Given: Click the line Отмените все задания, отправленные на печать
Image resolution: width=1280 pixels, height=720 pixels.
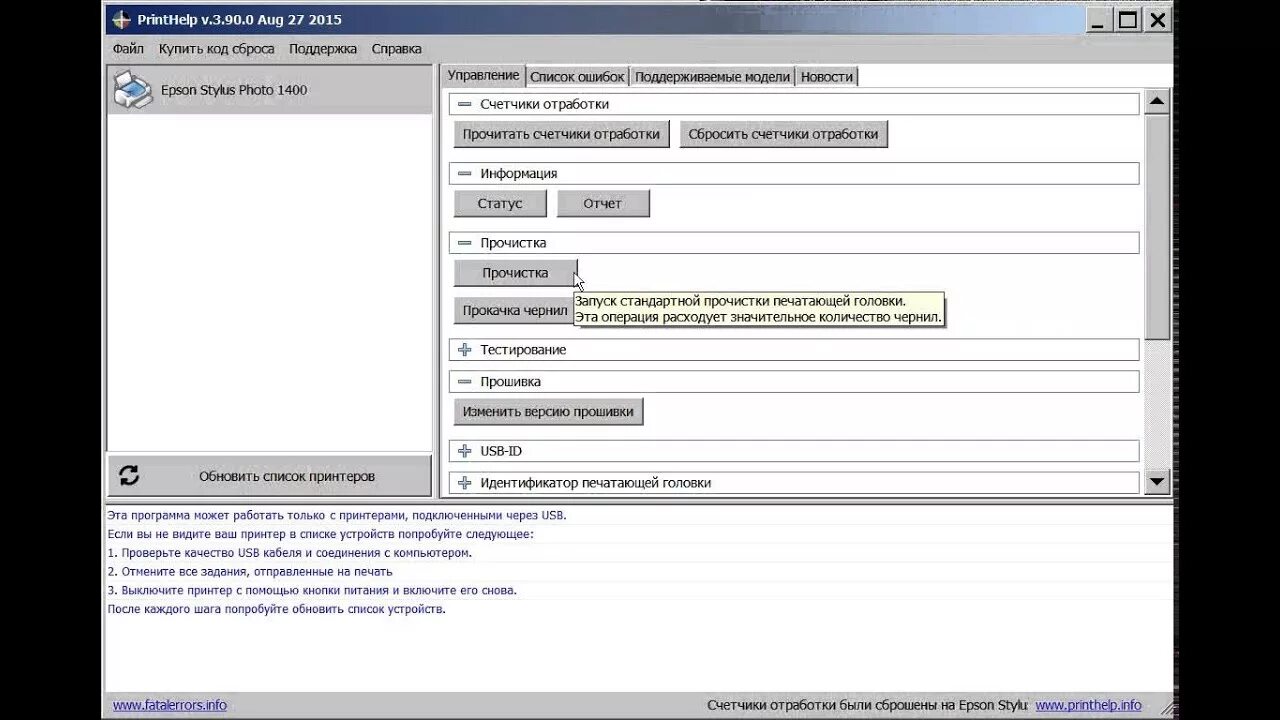Looking at the screenshot, I should [250, 572].
